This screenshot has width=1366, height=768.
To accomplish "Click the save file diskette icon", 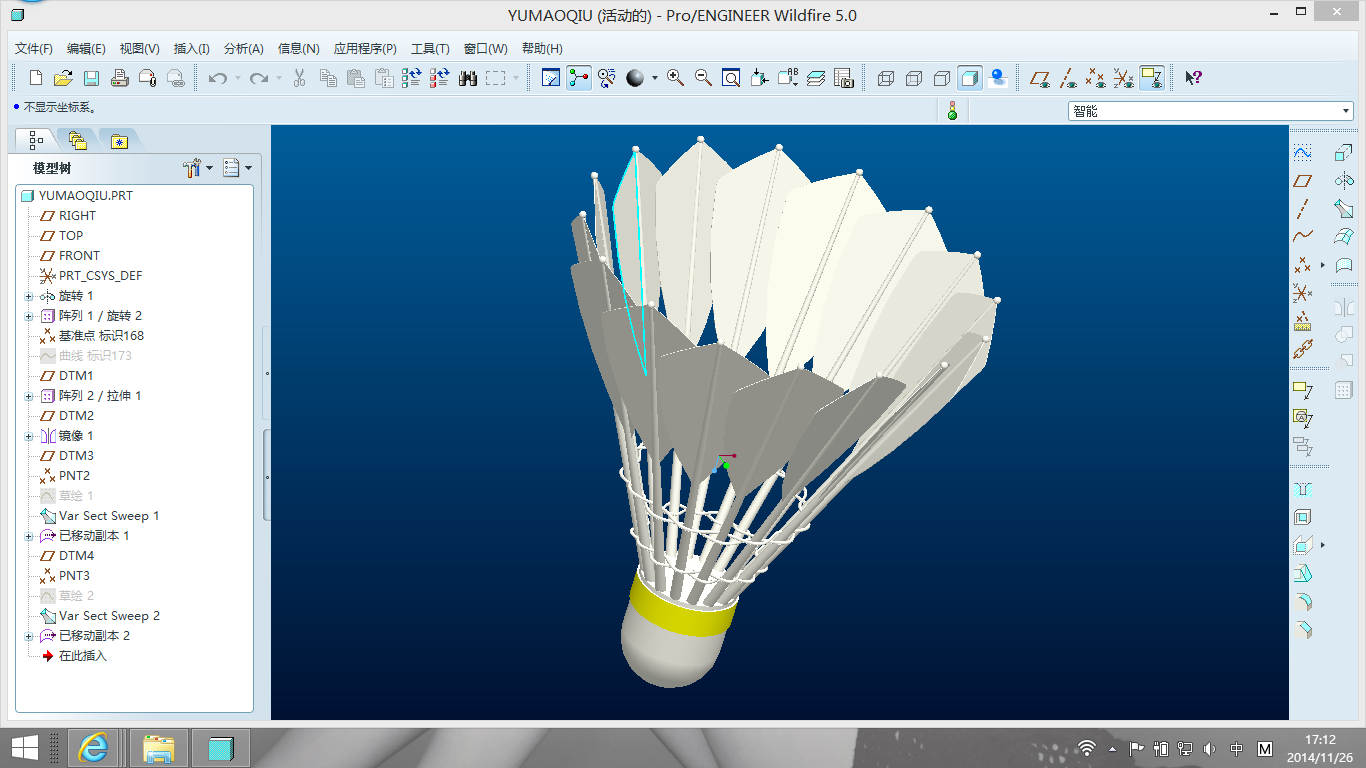I will (x=91, y=78).
